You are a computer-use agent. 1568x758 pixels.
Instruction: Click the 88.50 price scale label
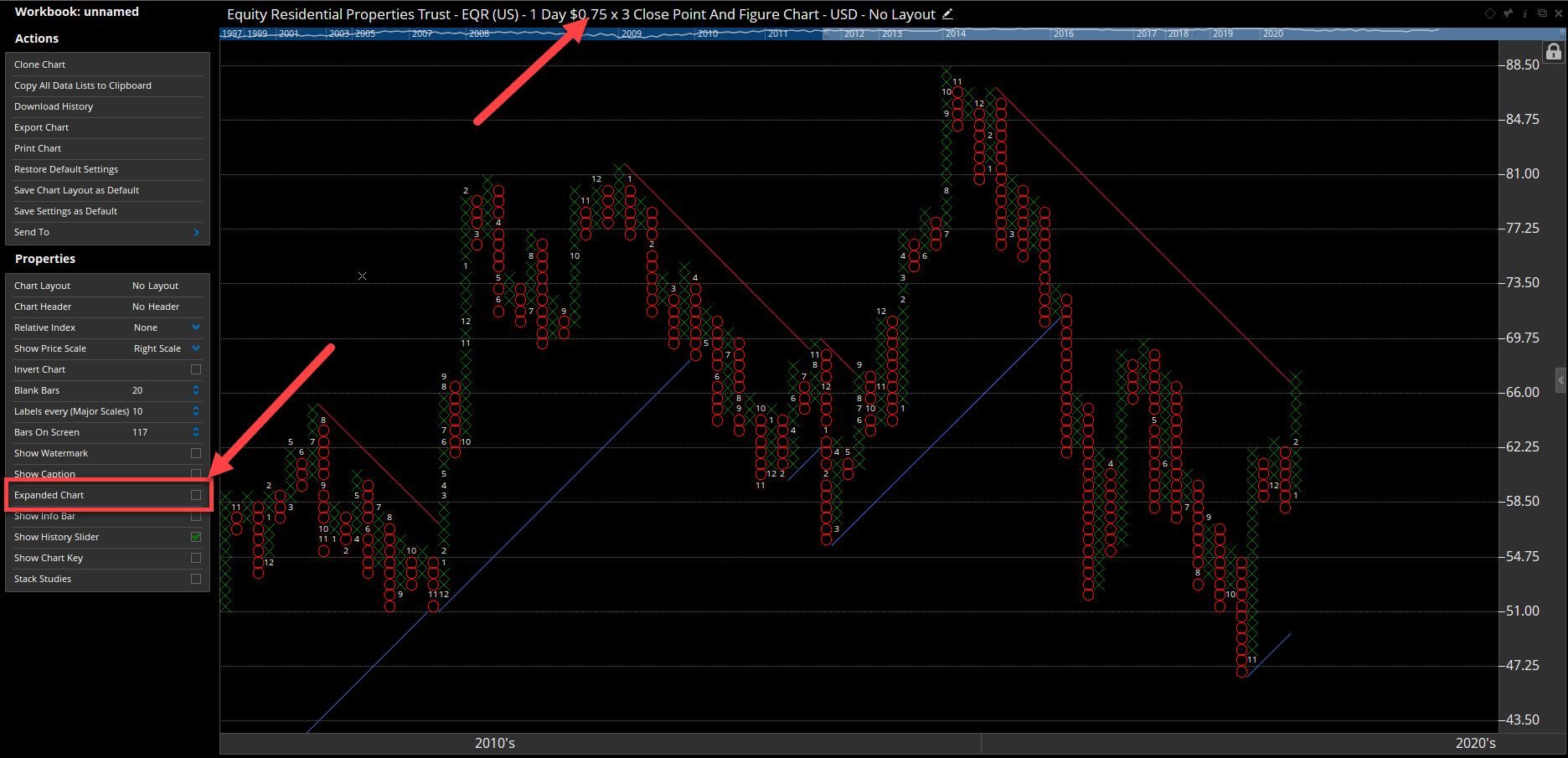1522,64
